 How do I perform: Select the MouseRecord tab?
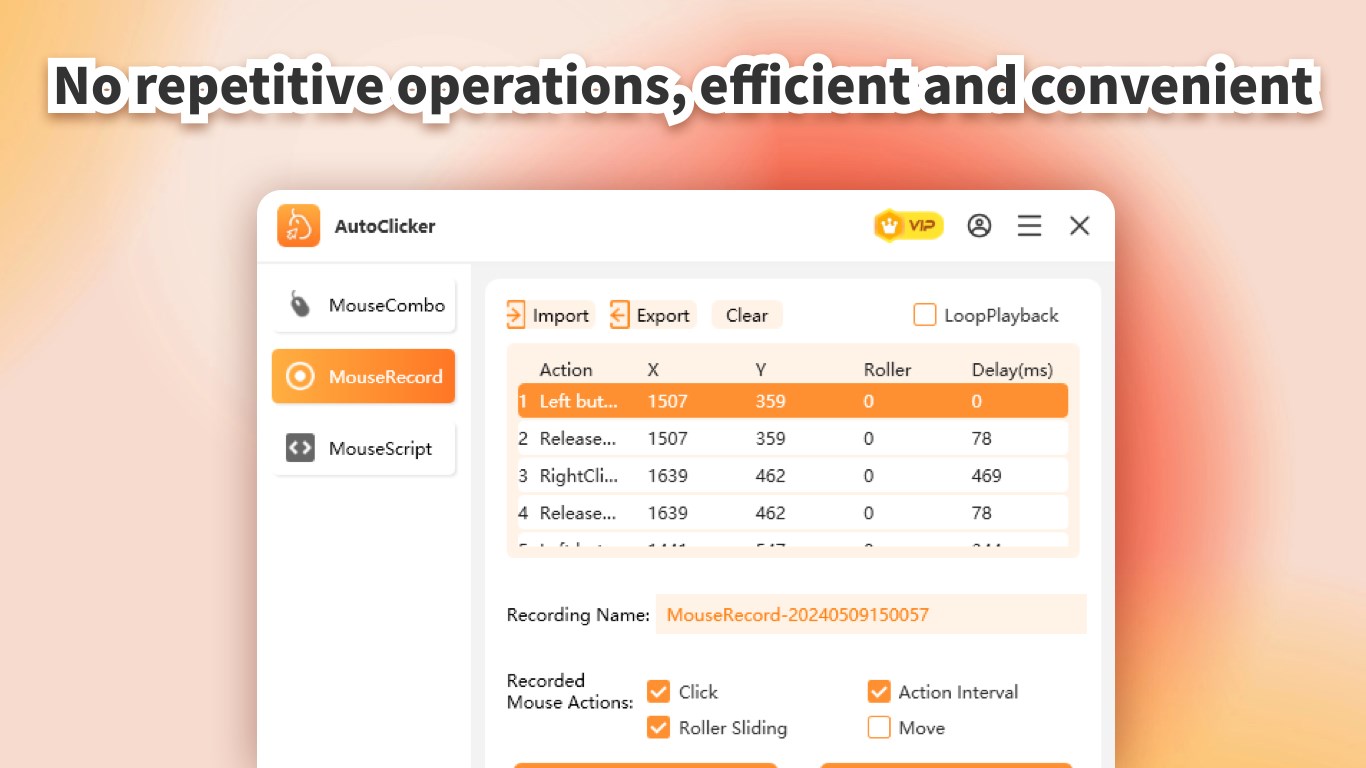tap(364, 376)
